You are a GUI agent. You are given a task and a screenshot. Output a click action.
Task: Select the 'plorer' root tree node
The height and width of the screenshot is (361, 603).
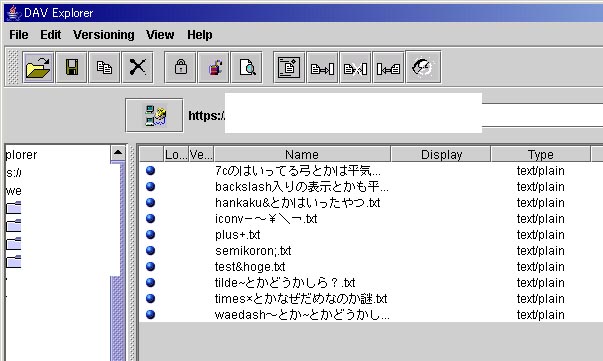coord(22,155)
